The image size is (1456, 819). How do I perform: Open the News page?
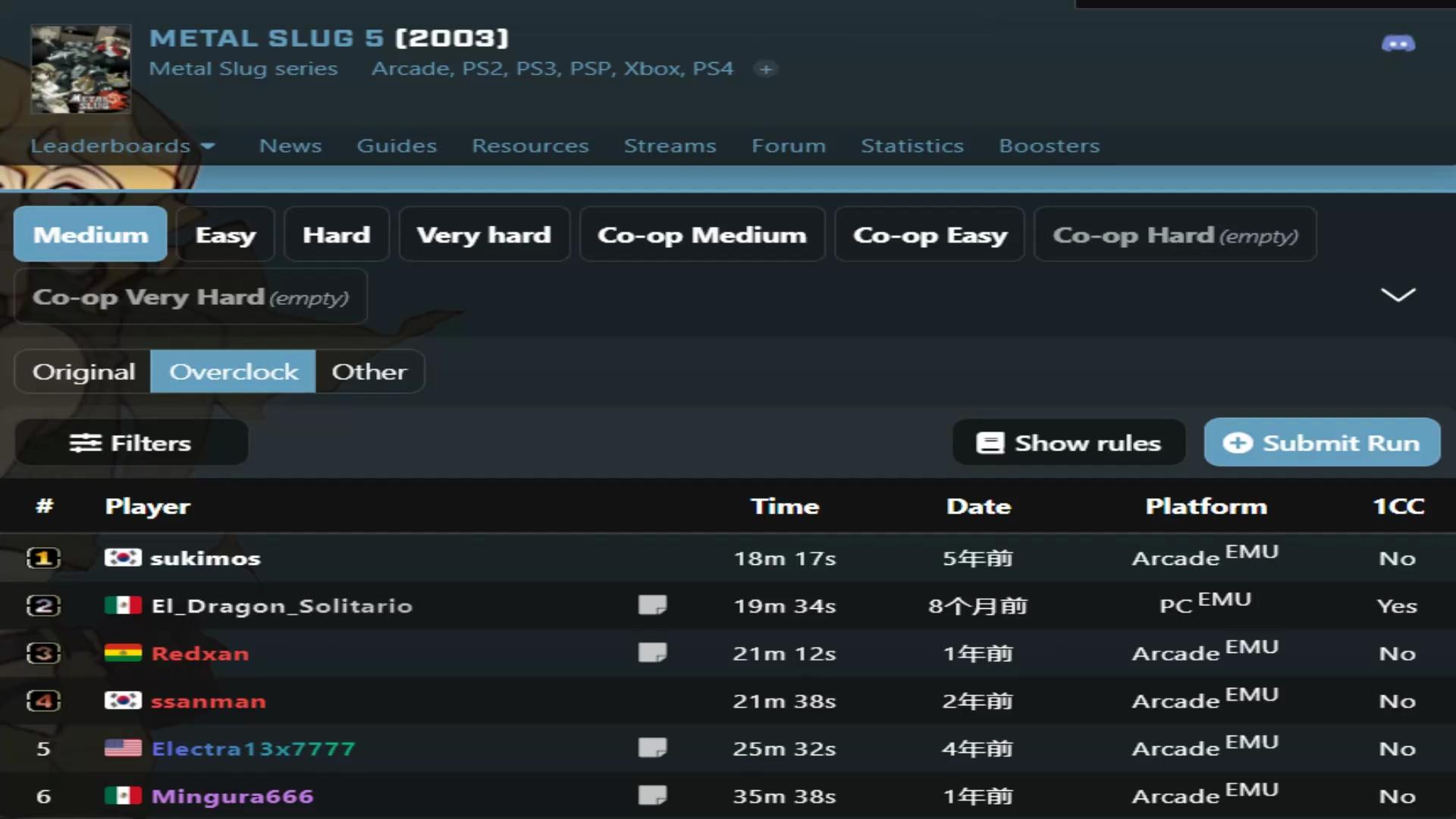(290, 146)
